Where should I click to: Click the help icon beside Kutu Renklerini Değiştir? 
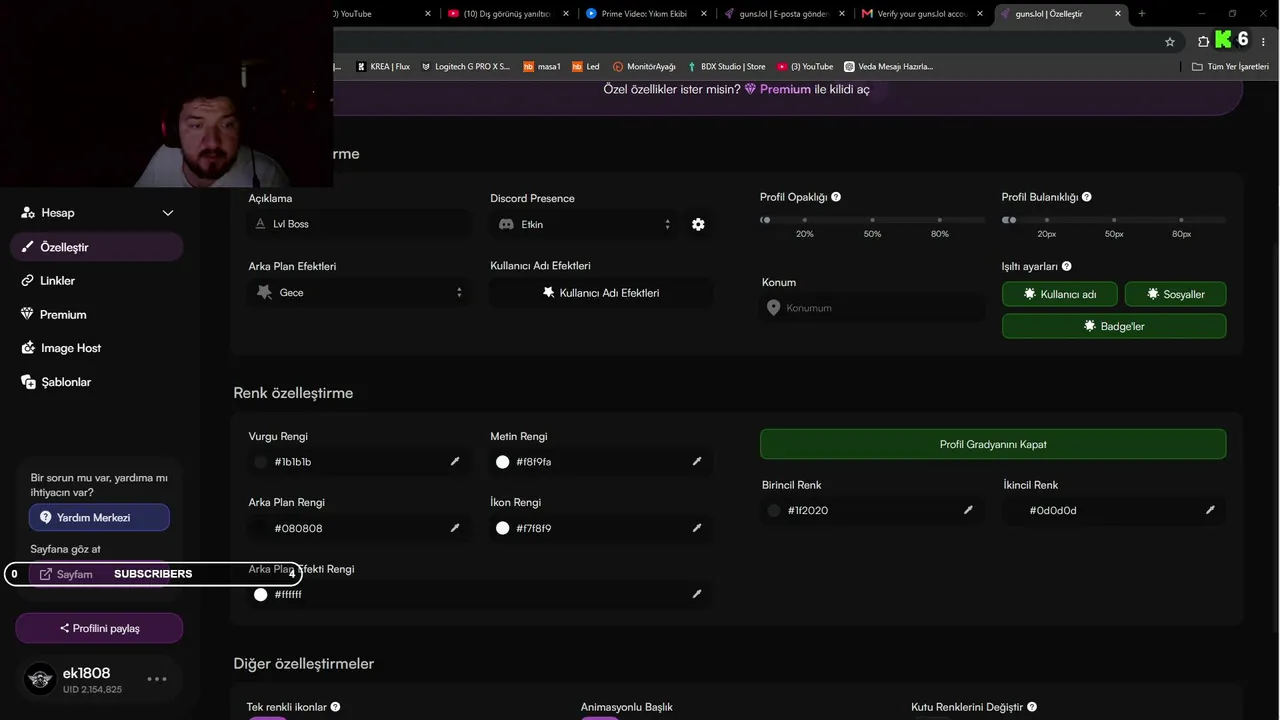coord(1032,707)
